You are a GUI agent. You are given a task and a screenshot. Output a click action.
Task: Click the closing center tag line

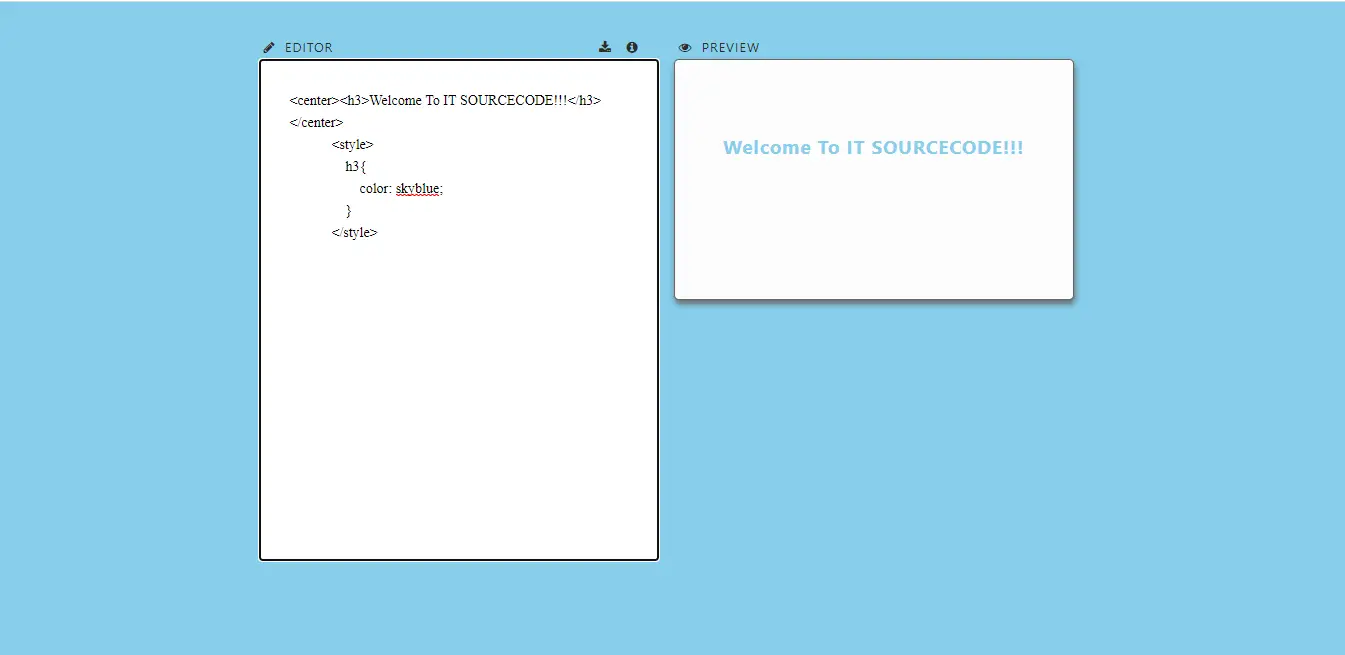click(x=316, y=122)
